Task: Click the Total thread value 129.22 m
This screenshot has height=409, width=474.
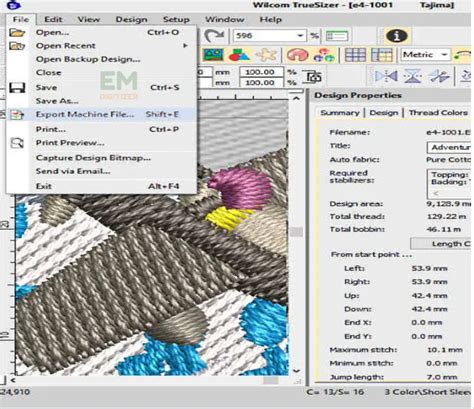Action: tap(446, 217)
